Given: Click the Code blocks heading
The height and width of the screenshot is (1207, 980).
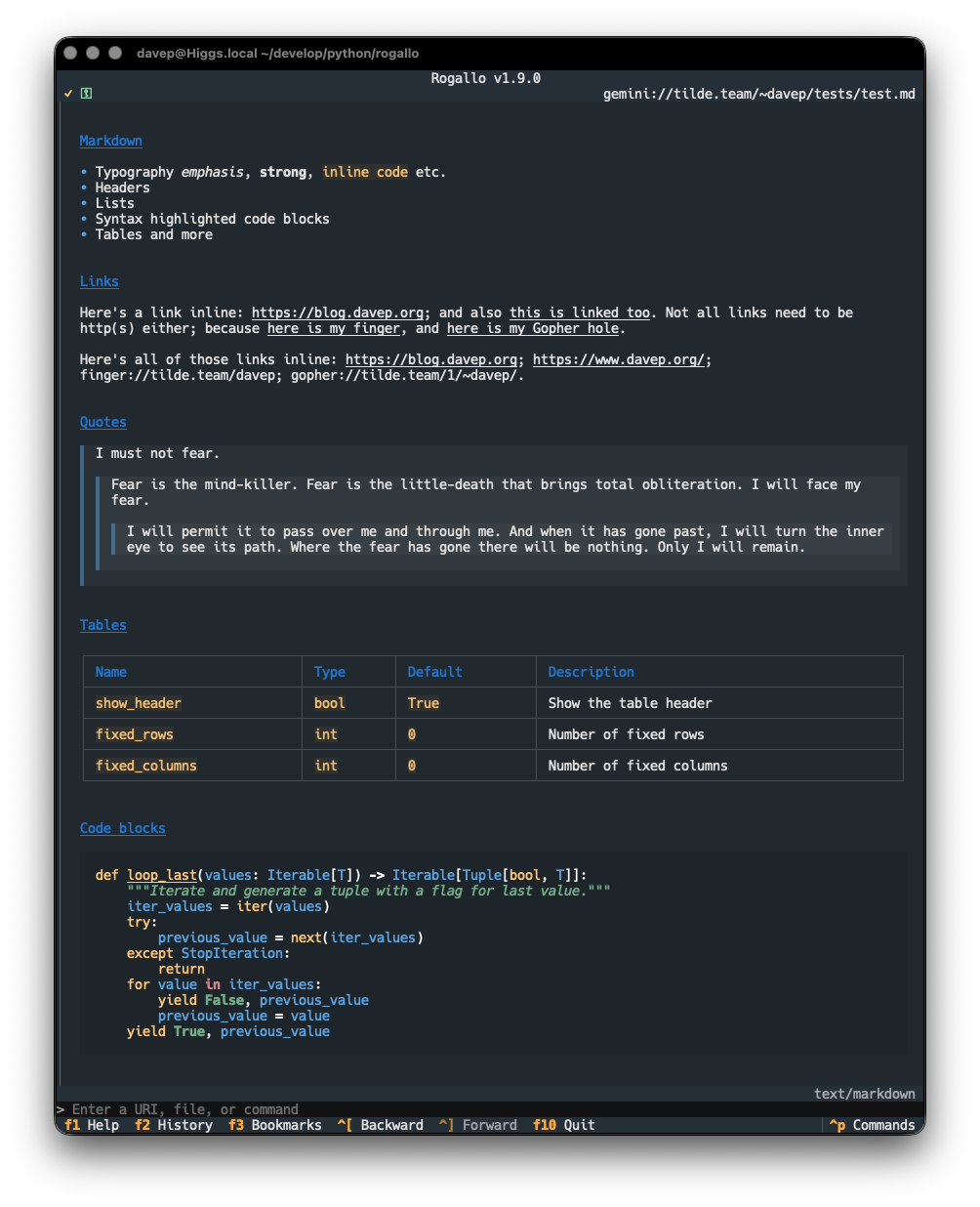Looking at the screenshot, I should 123,828.
